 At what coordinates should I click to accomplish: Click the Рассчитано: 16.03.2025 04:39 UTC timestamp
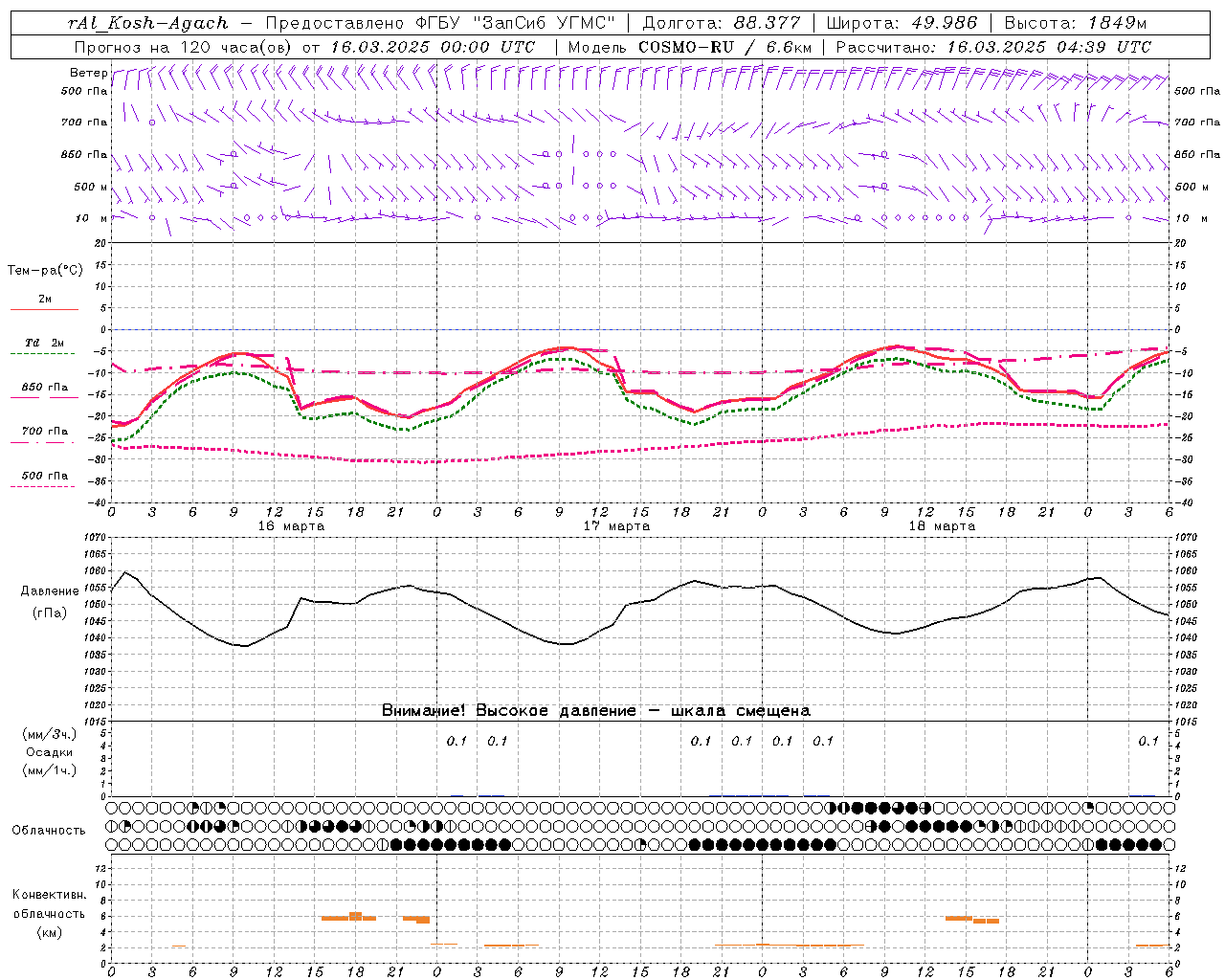pos(992,46)
